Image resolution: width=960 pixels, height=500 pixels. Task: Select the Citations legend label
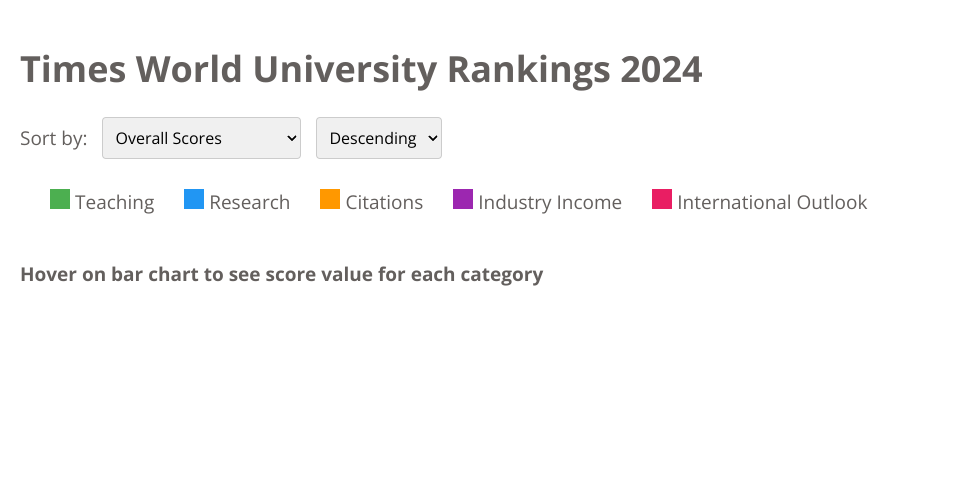pyautogui.click(x=384, y=202)
